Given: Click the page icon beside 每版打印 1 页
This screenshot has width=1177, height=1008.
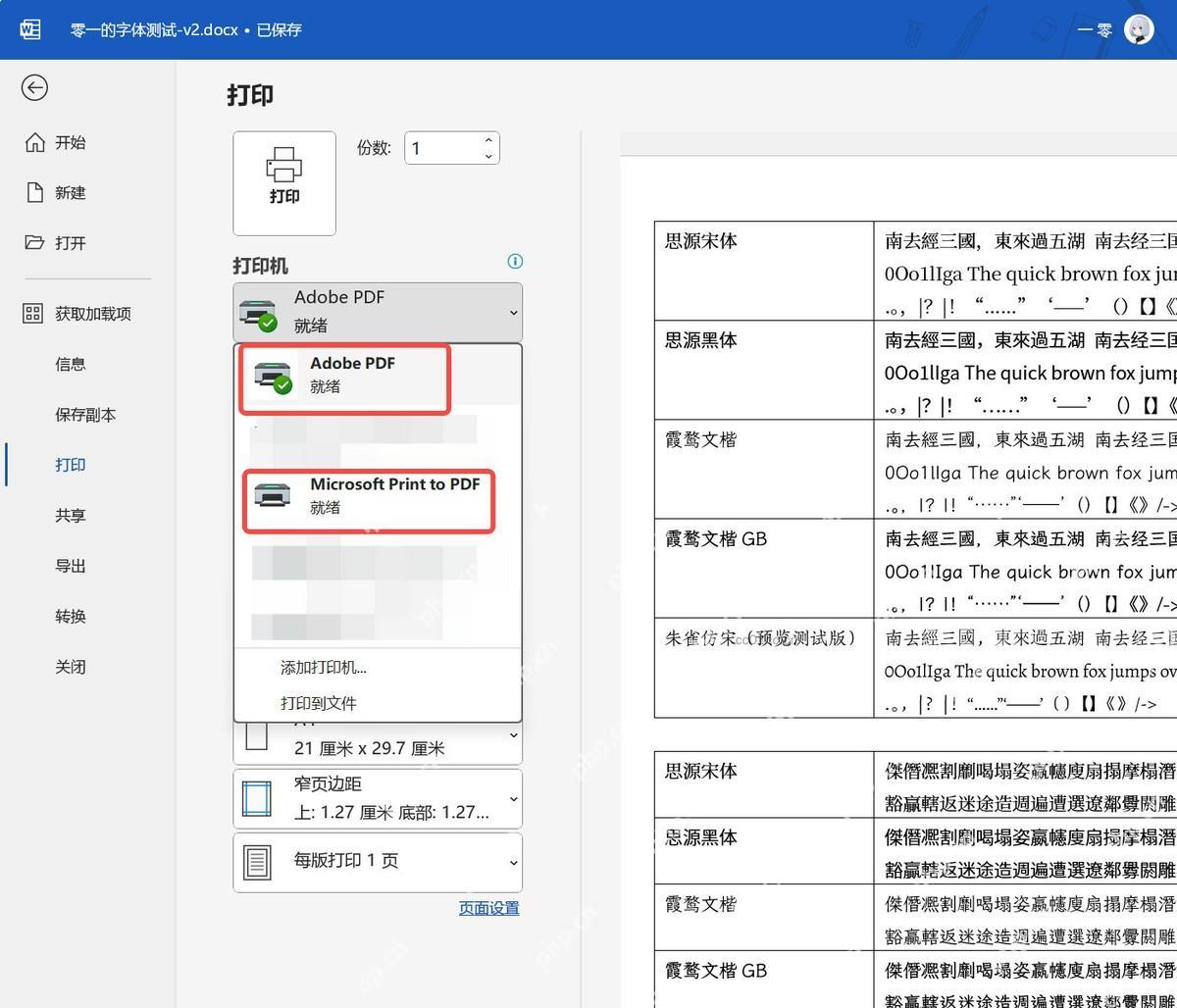Looking at the screenshot, I should pos(257,863).
